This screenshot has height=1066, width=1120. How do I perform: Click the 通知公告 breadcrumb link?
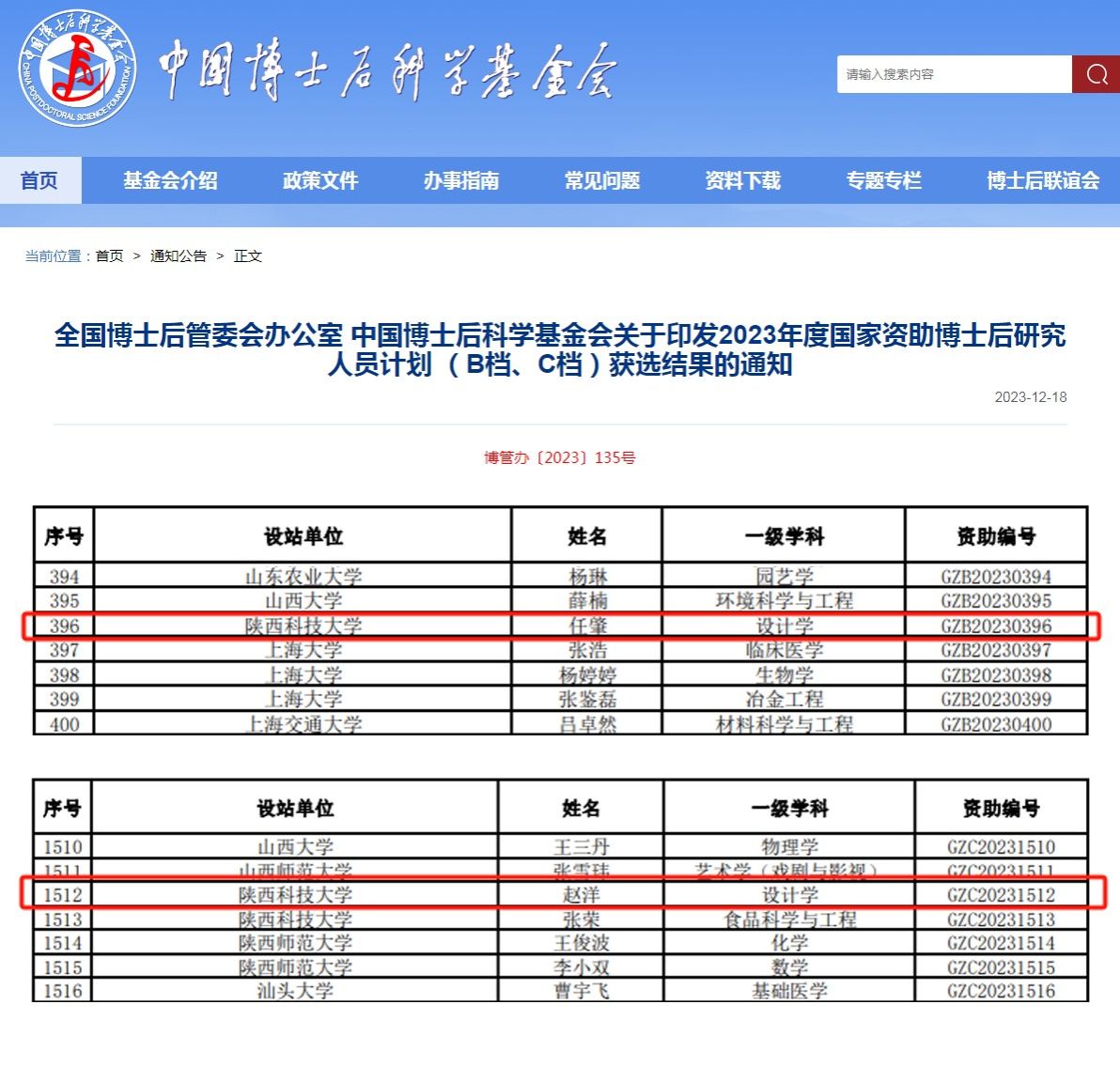[179, 256]
